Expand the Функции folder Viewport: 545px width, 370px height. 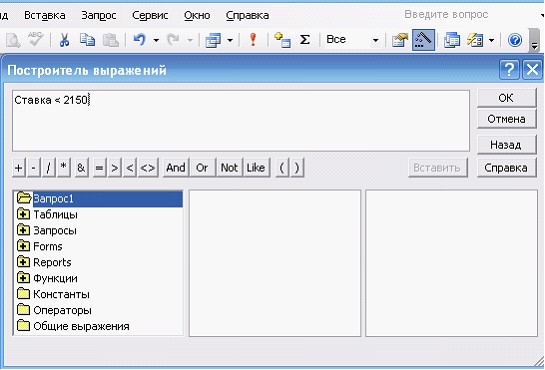pyautogui.click(x=23, y=278)
